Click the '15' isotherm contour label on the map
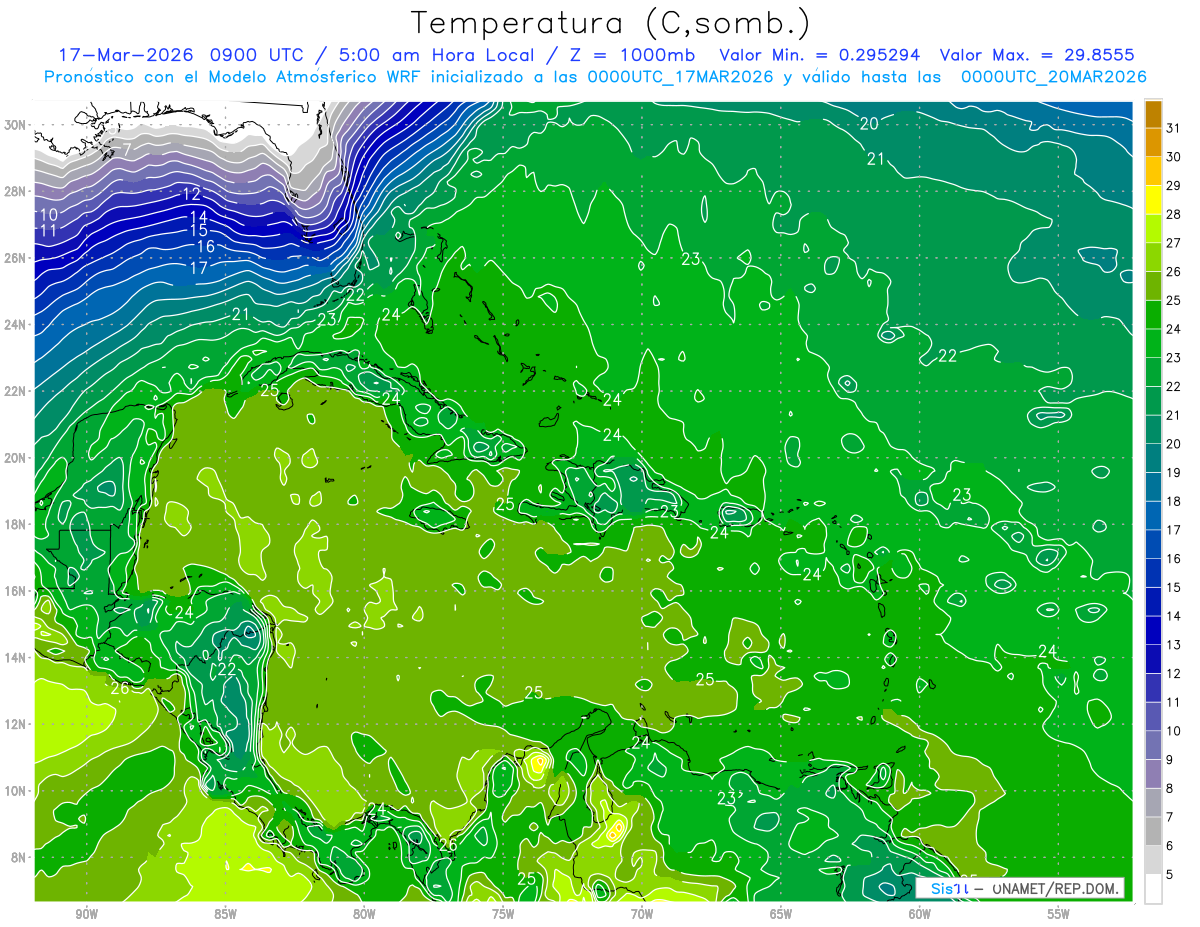The width and height of the screenshot is (1200, 927). tap(199, 231)
